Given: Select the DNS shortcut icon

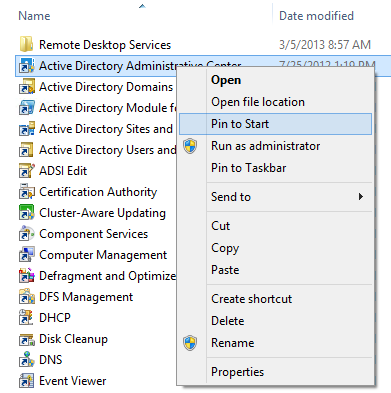Looking at the screenshot, I should (x=26, y=360).
